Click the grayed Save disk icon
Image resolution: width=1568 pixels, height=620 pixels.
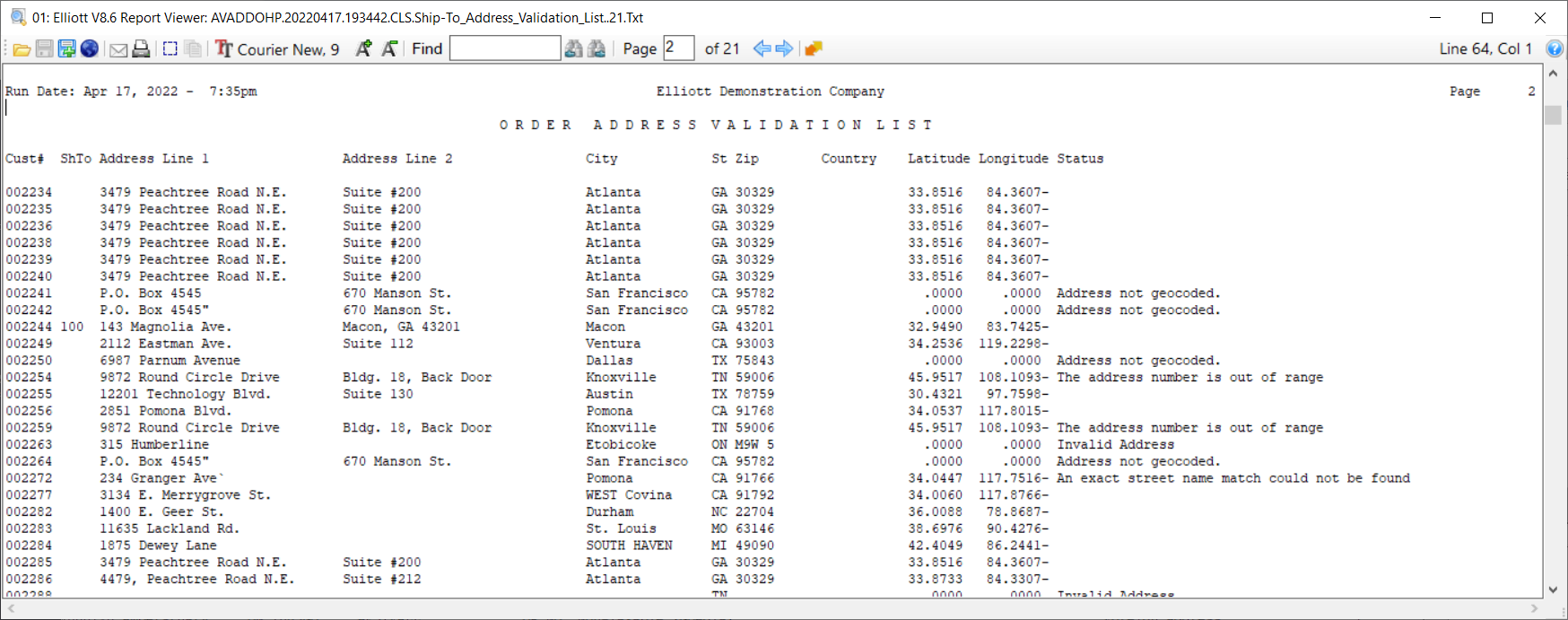pos(44,48)
